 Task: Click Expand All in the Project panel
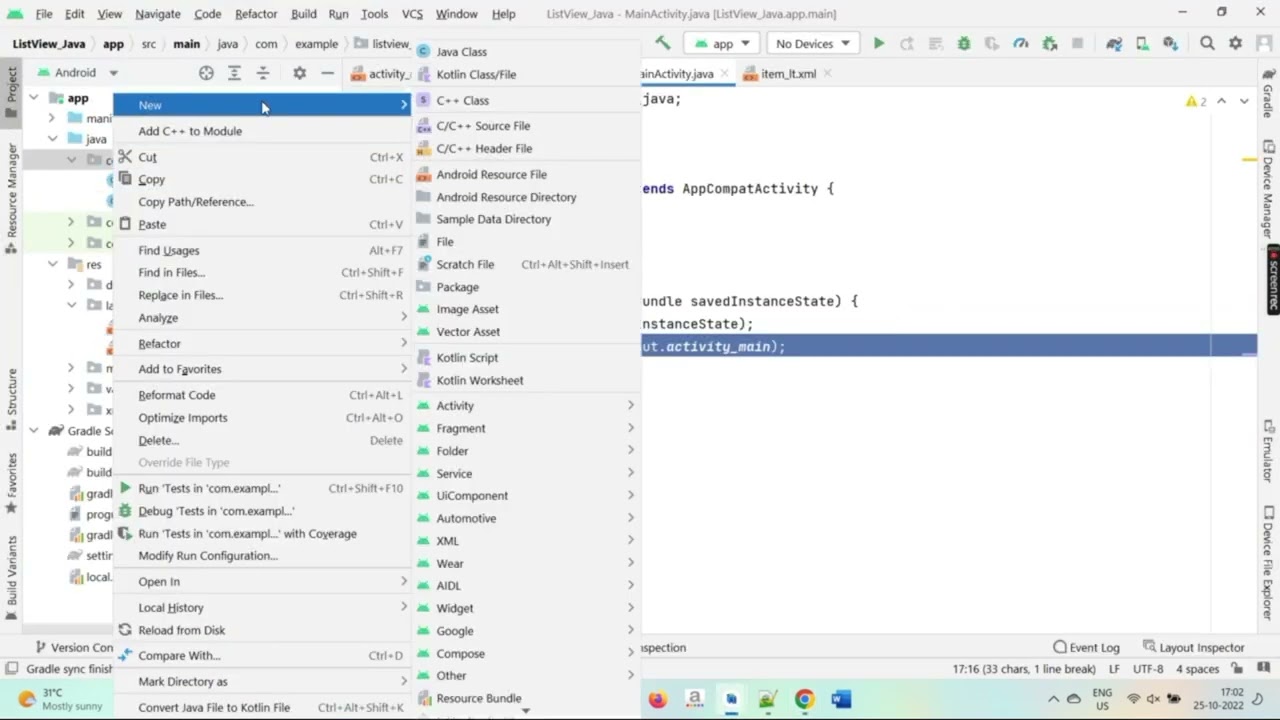pos(234,73)
